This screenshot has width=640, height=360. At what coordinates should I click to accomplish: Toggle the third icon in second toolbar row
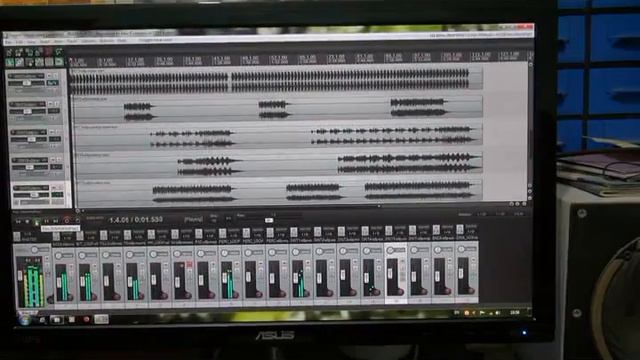pos(29,62)
